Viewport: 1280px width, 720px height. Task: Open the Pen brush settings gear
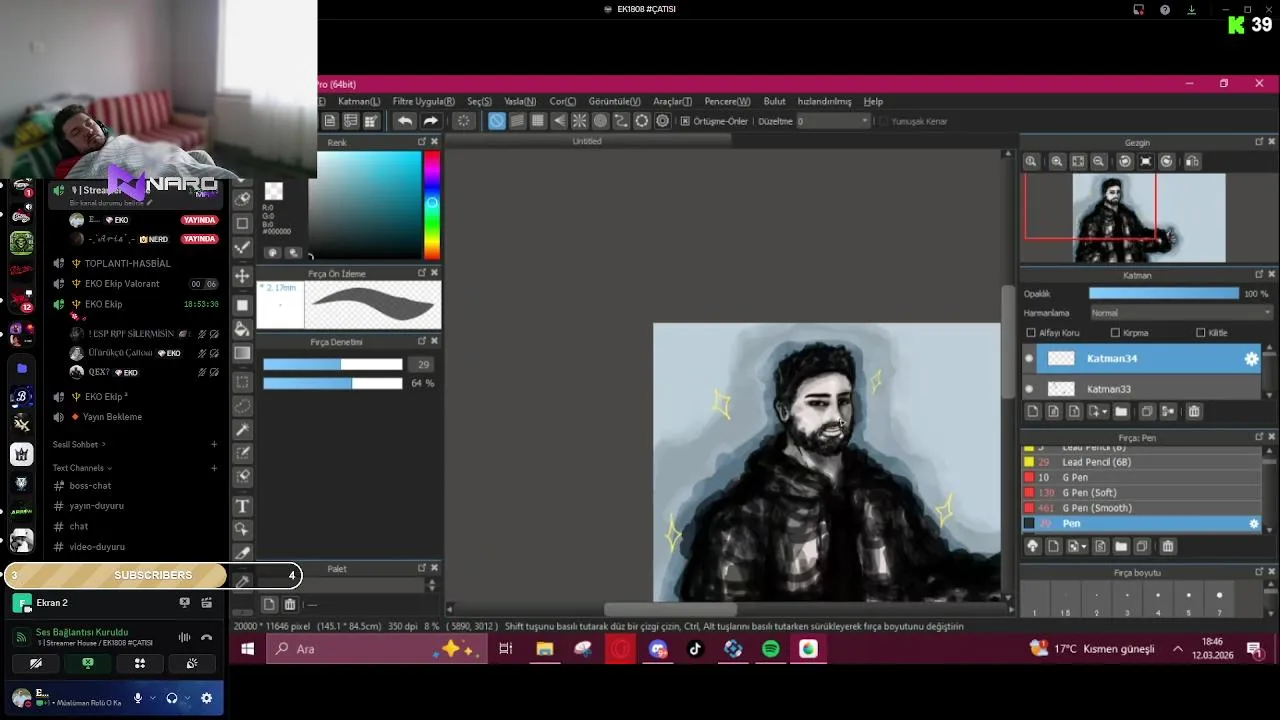(x=1254, y=523)
